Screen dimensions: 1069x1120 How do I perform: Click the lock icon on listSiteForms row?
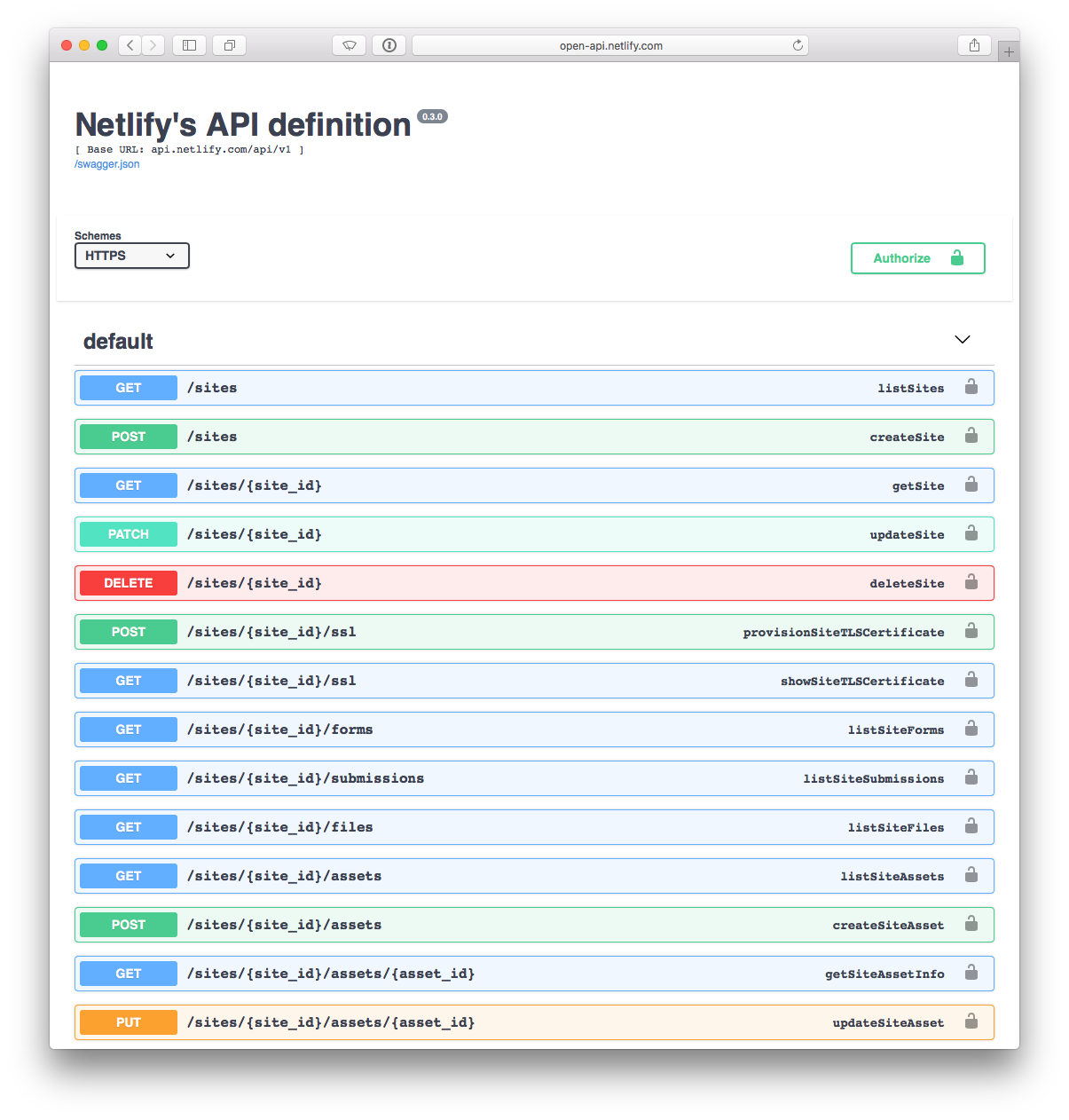971,729
